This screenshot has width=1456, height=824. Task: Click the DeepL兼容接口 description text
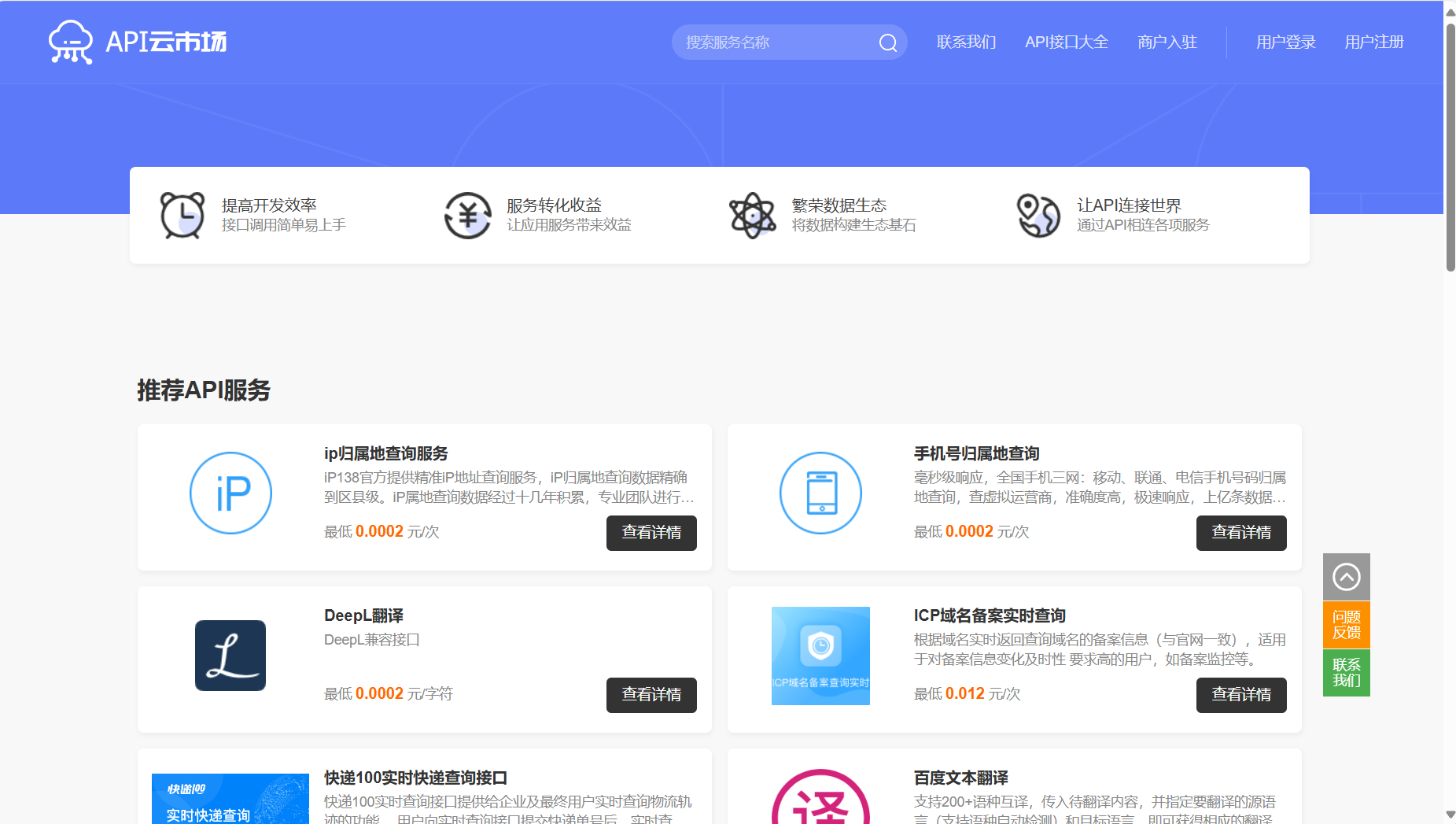pos(372,640)
